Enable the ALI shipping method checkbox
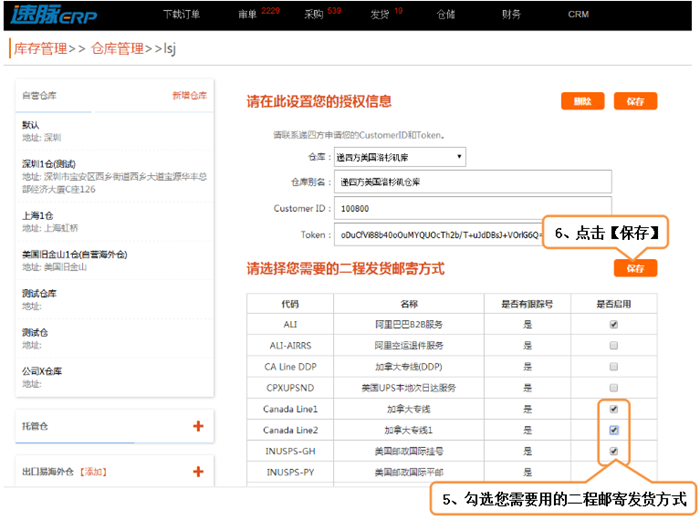This screenshot has height=520, width=700. pyautogui.click(x=613, y=324)
